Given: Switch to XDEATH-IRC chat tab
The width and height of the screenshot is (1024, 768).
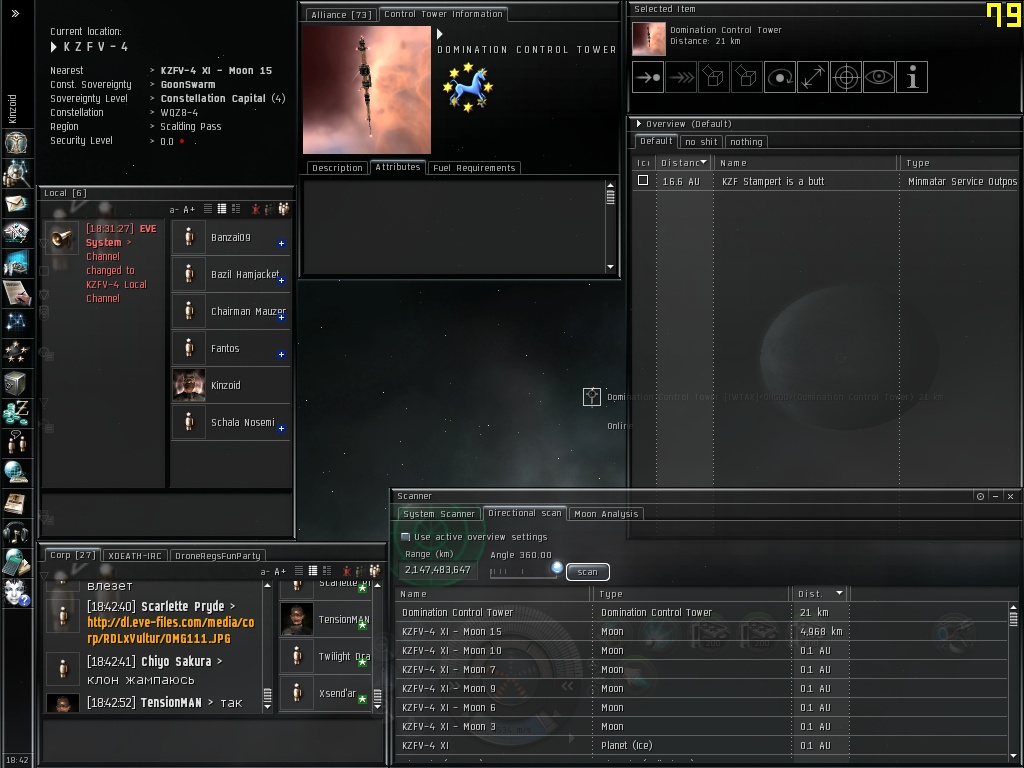Looking at the screenshot, I should (x=135, y=556).
